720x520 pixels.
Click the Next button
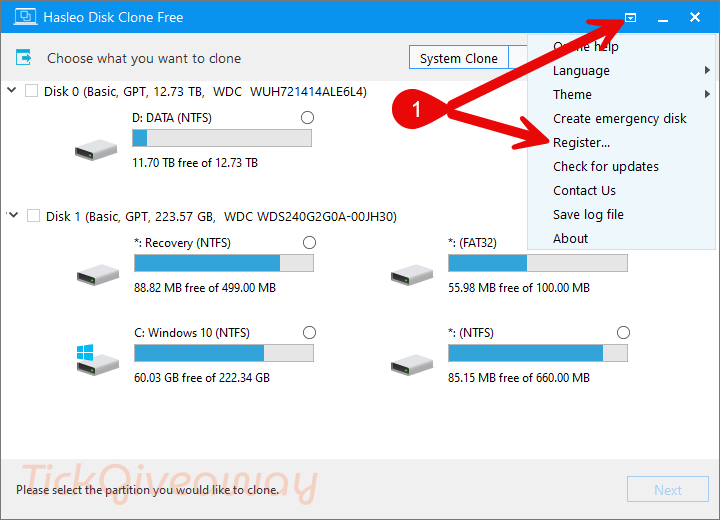[x=668, y=490]
